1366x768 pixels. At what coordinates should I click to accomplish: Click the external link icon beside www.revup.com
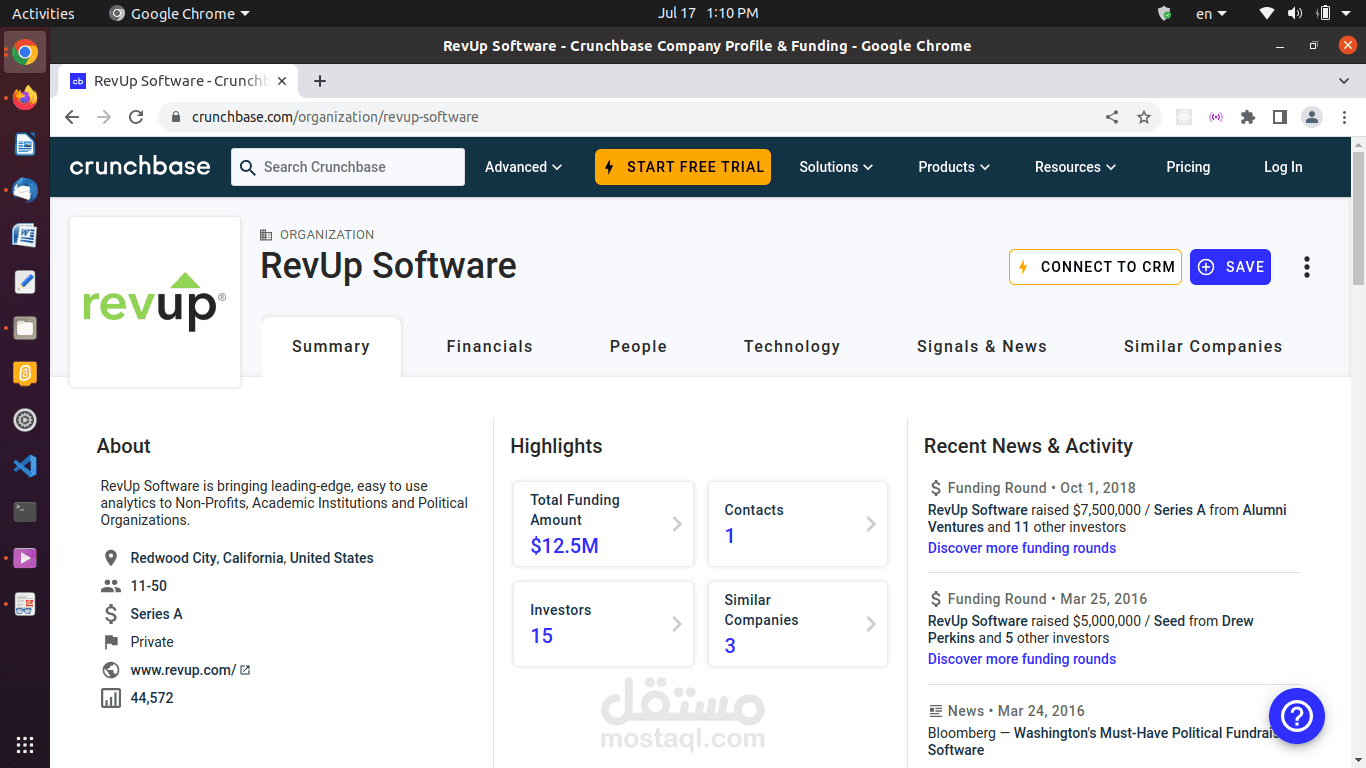(x=245, y=670)
